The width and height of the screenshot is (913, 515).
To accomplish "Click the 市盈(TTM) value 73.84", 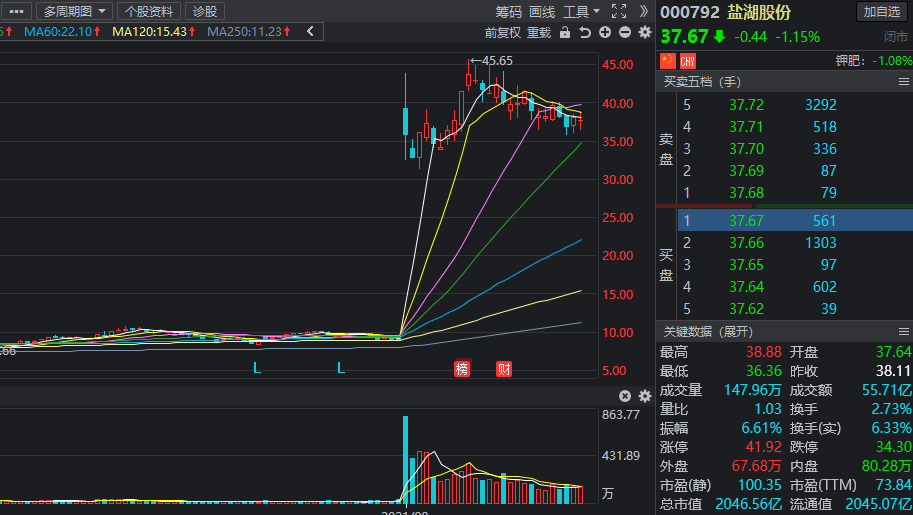I will click(894, 485).
